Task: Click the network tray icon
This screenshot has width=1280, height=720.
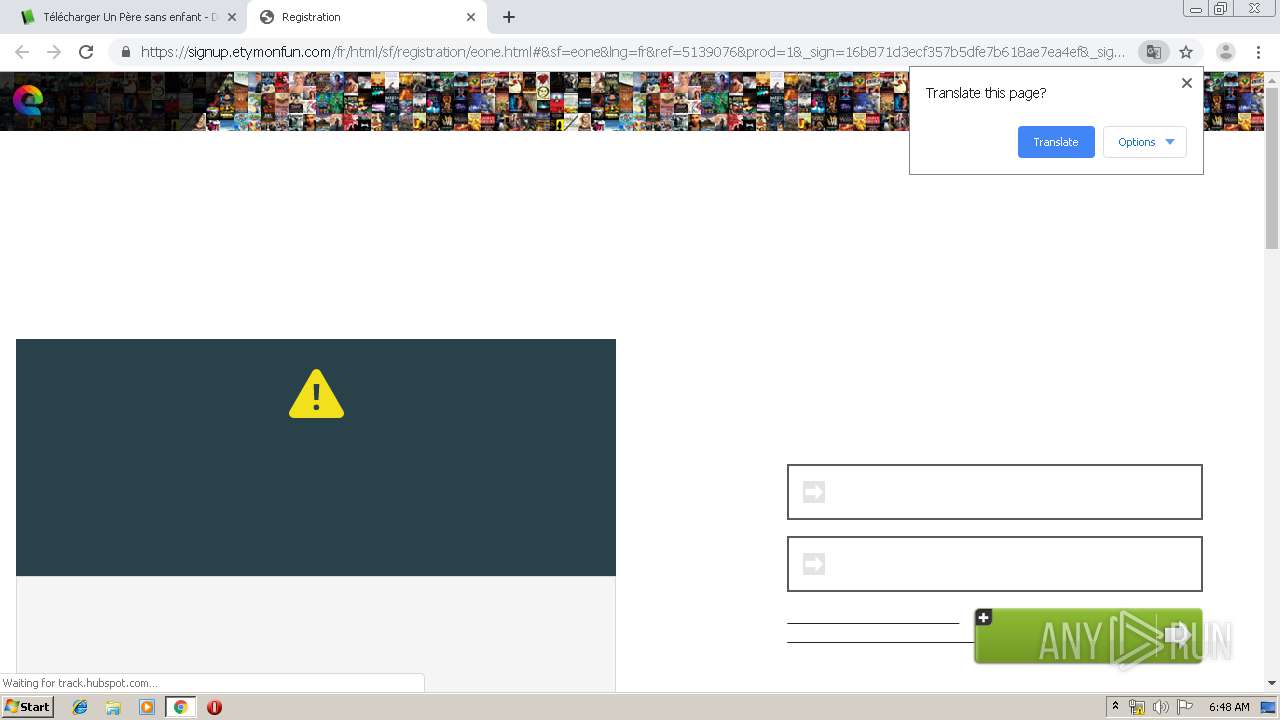Action: tap(1137, 707)
